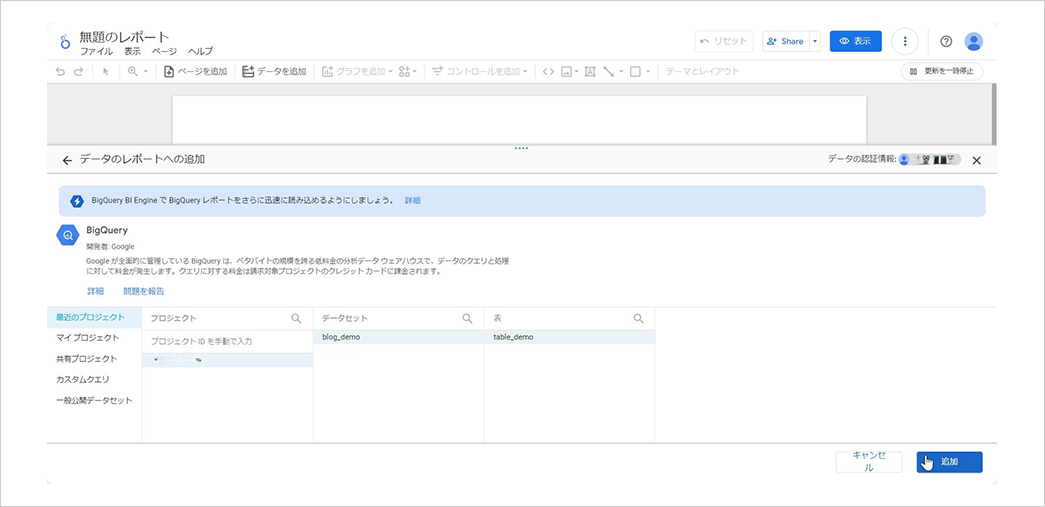Open Share options dropdown arrow
The image size is (1045, 507).
coord(815,41)
